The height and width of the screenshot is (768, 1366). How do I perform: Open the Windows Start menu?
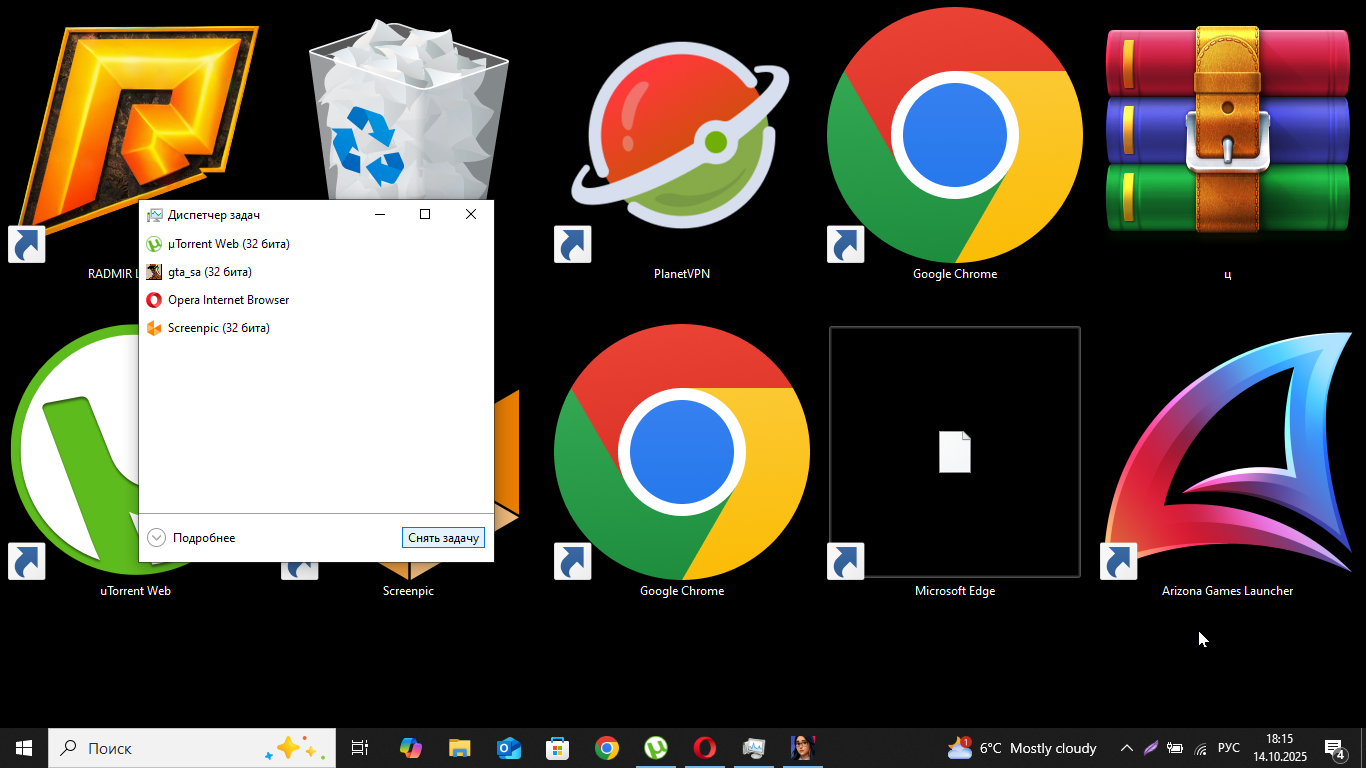24,748
